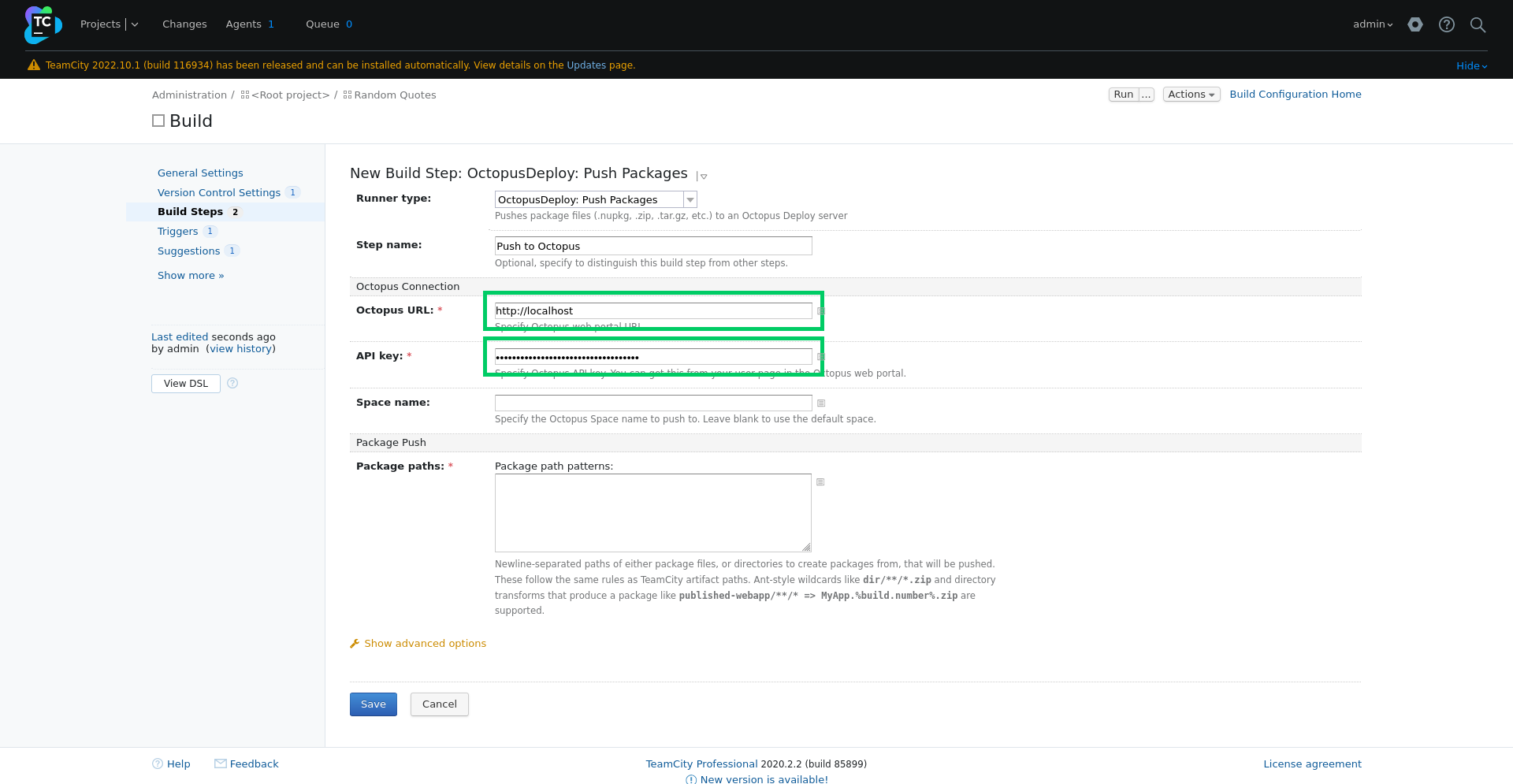The image size is (1513, 784).
Task: Click the Build configuration square icon
Action: (x=158, y=121)
